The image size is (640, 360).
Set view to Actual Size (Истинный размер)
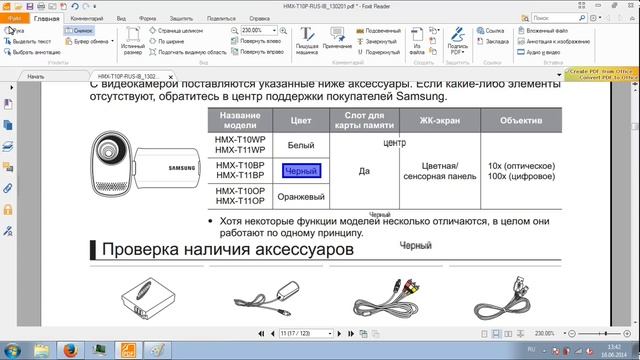[x=133, y=41]
